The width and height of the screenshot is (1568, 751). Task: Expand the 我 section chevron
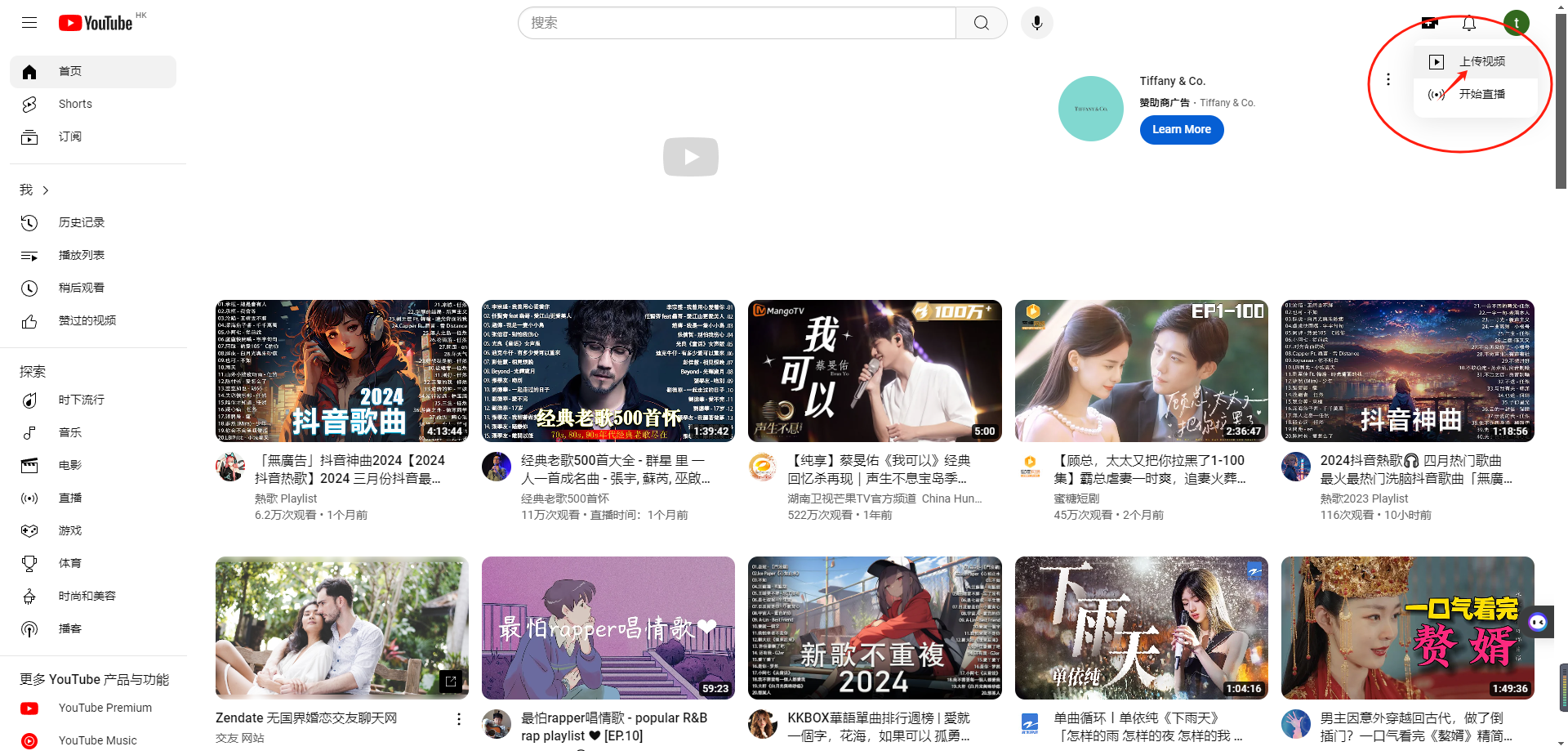point(46,190)
